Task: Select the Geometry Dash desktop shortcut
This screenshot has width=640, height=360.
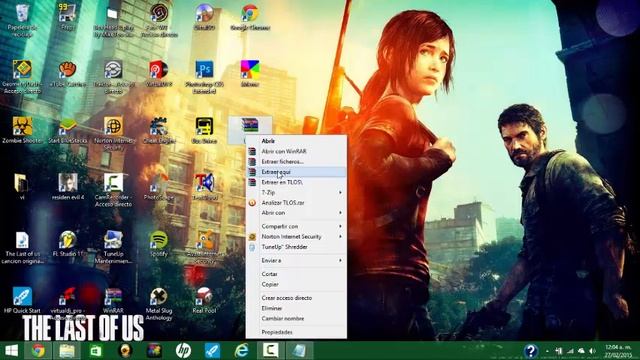Action: [x=22, y=77]
